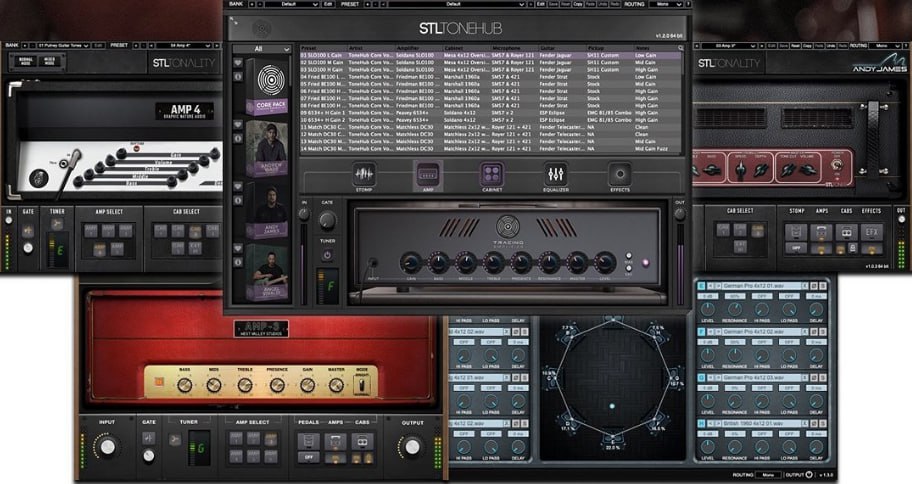The height and width of the screenshot is (484, 912).
Task: Click the Gain knob on Tracing amplifier
Action: [x=409, y=262]
